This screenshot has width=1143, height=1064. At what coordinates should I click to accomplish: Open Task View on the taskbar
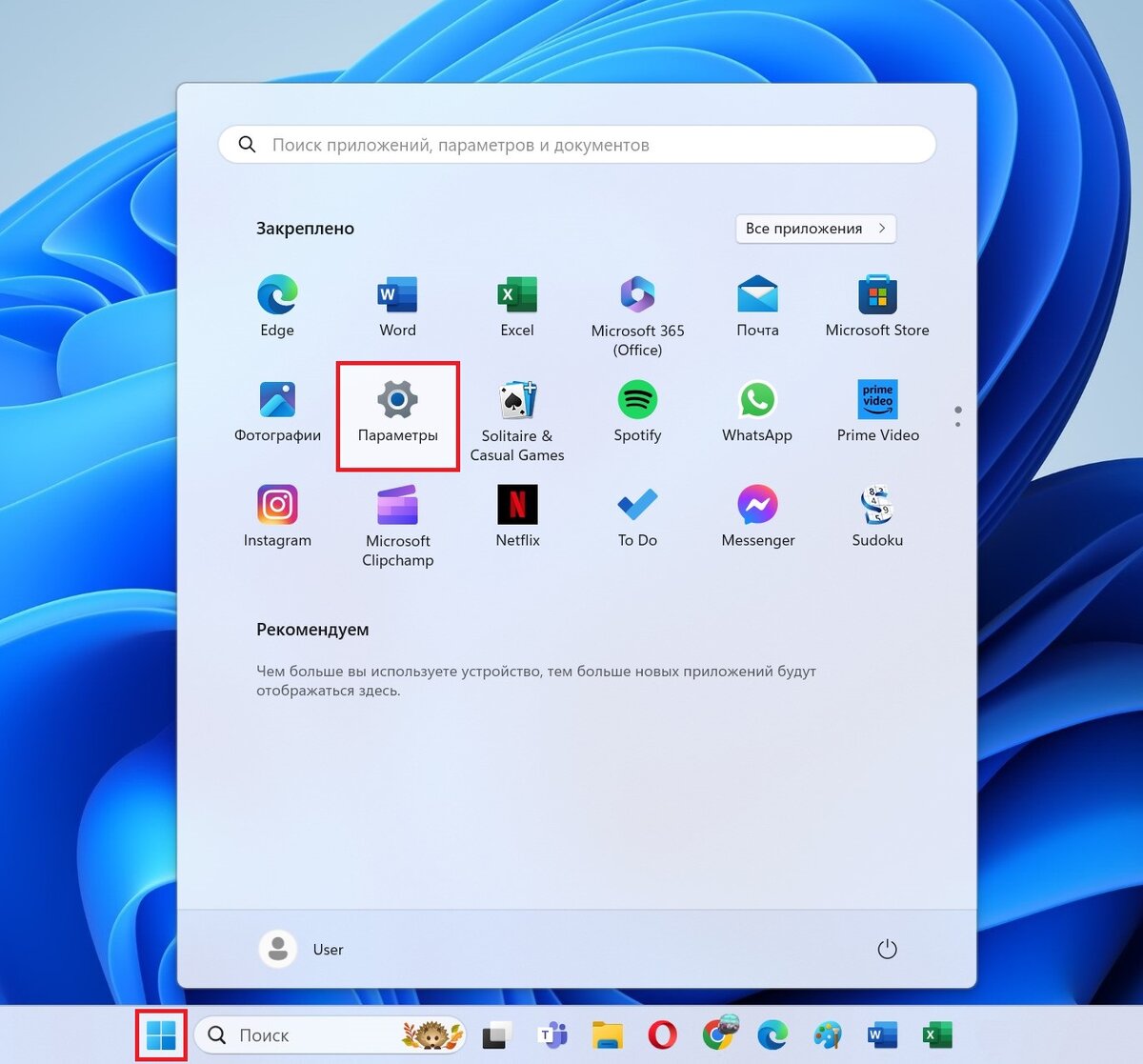tap(497, 1034)
